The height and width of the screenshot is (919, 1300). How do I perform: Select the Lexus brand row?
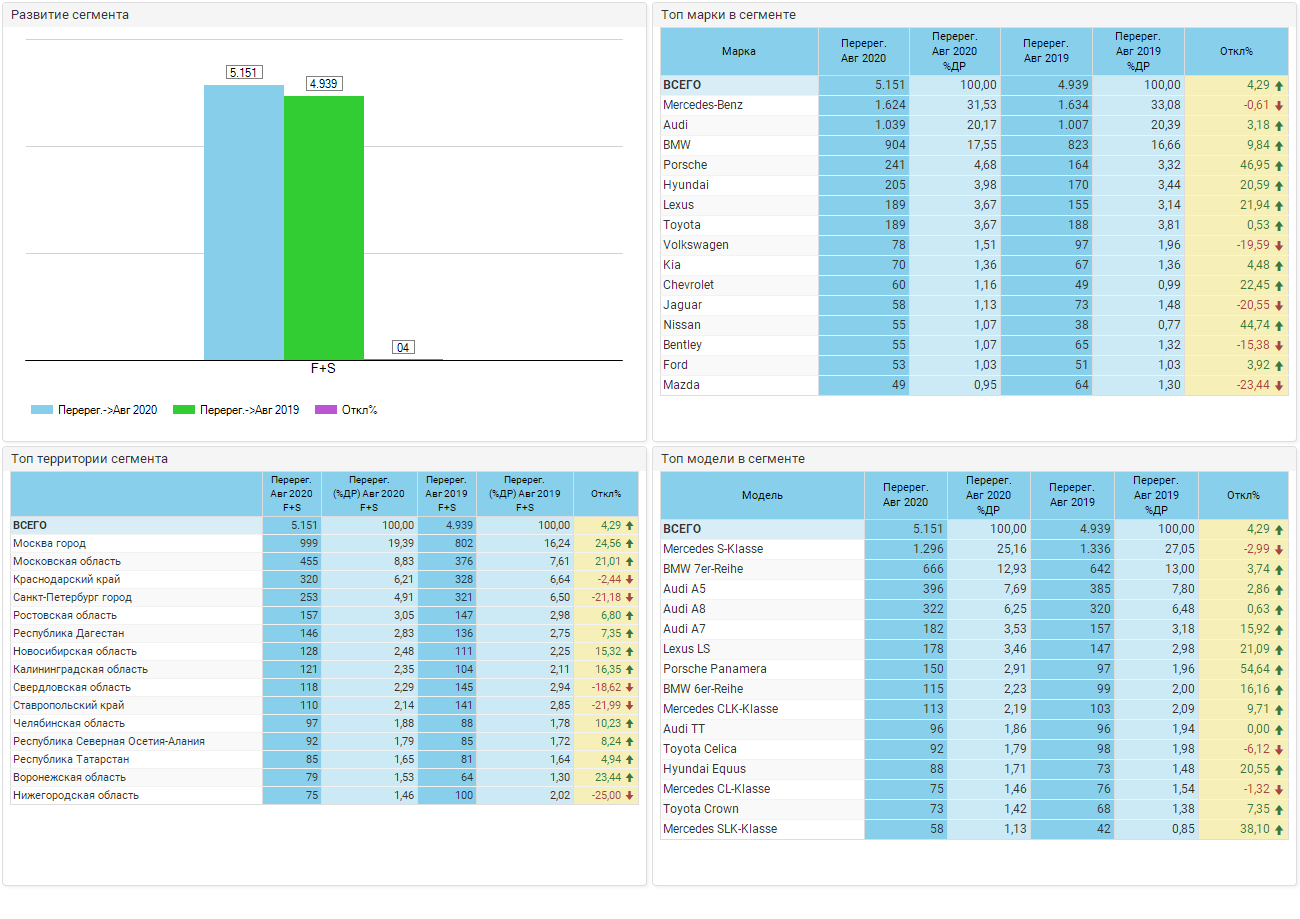click(974, 205)
